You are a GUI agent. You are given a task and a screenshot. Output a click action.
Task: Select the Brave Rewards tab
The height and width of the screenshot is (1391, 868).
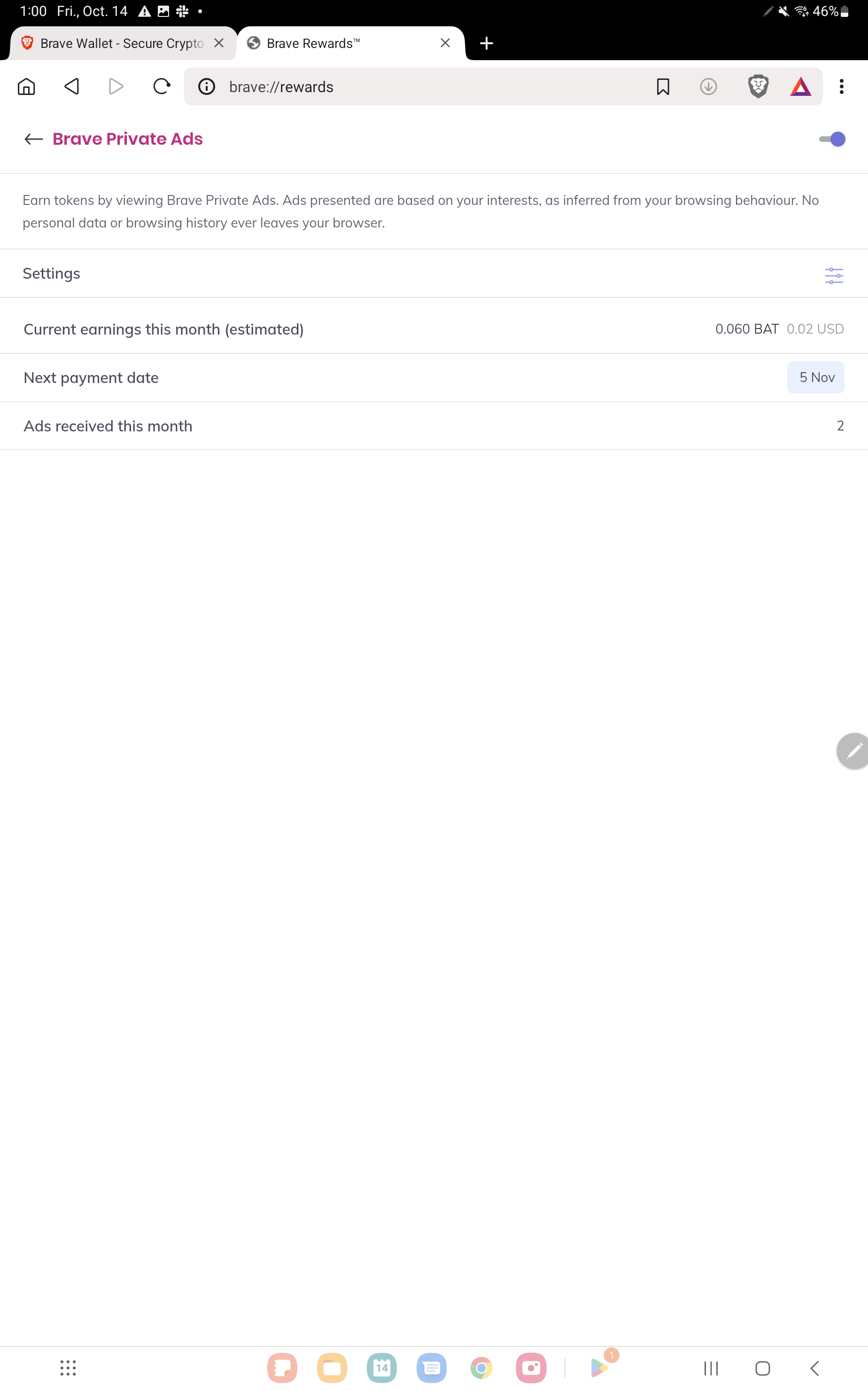313,42
